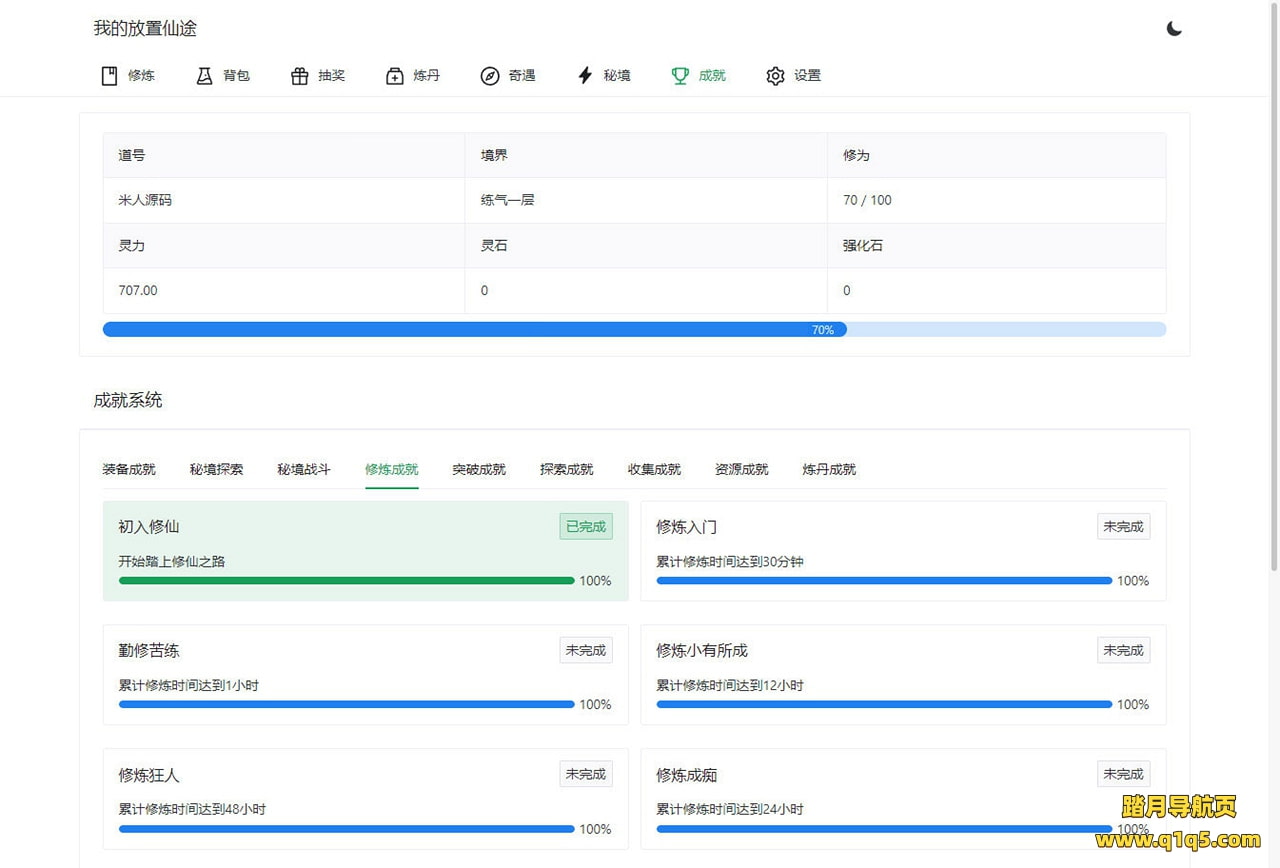This screenshot has width=1280, height=868.
Task: Open the alchemy (炼丹) icon
Action: [x=395, y=76]
